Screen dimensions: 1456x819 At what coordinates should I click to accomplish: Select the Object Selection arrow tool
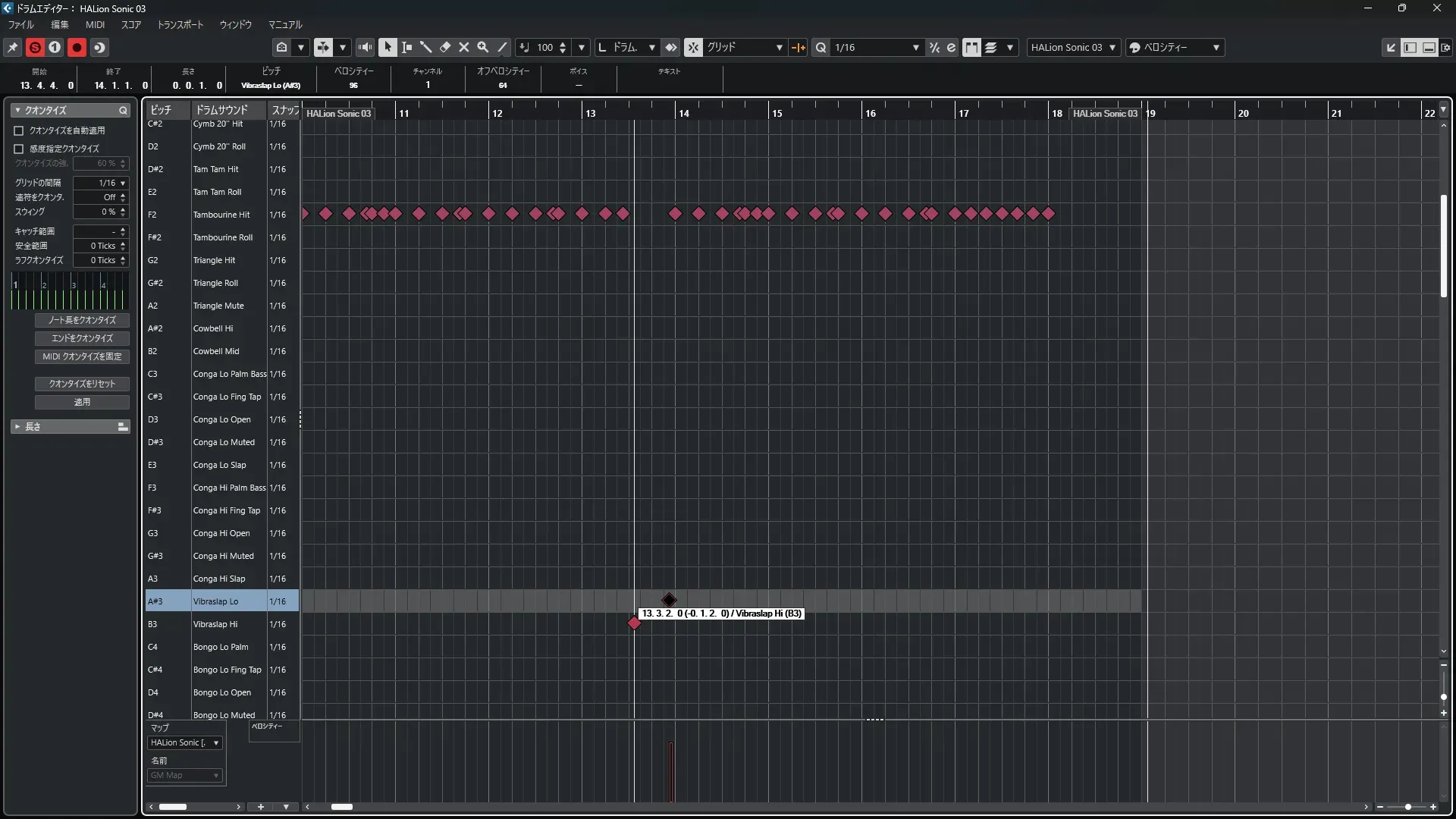point(388,47)
